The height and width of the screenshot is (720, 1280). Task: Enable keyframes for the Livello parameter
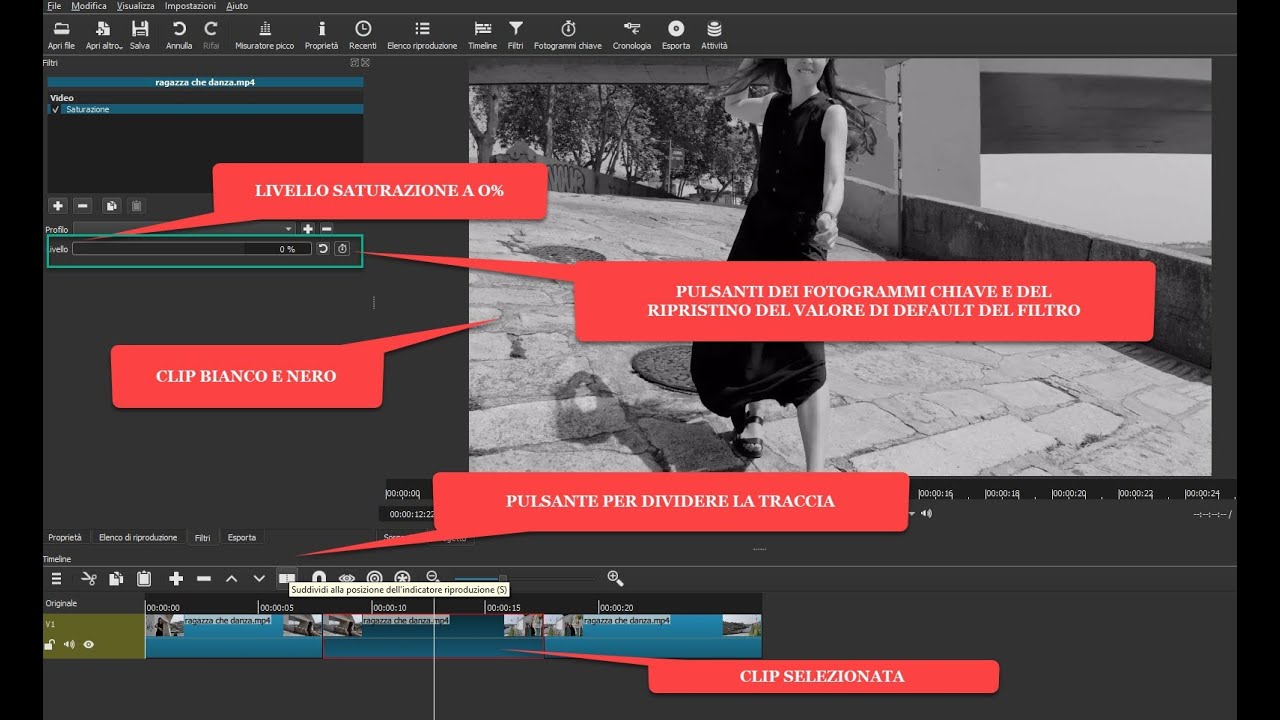pos(342,249)
